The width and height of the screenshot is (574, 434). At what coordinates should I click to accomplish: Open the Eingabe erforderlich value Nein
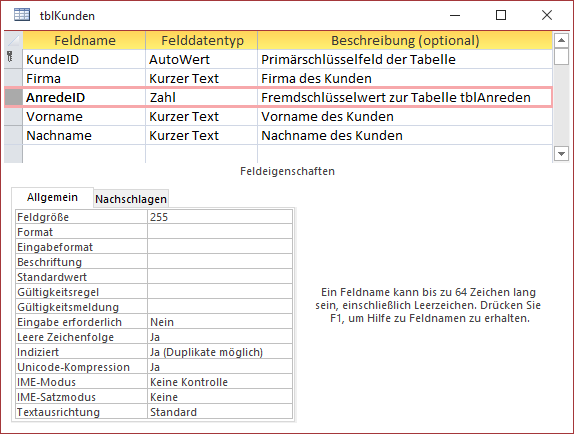click(x=220, y=322)
